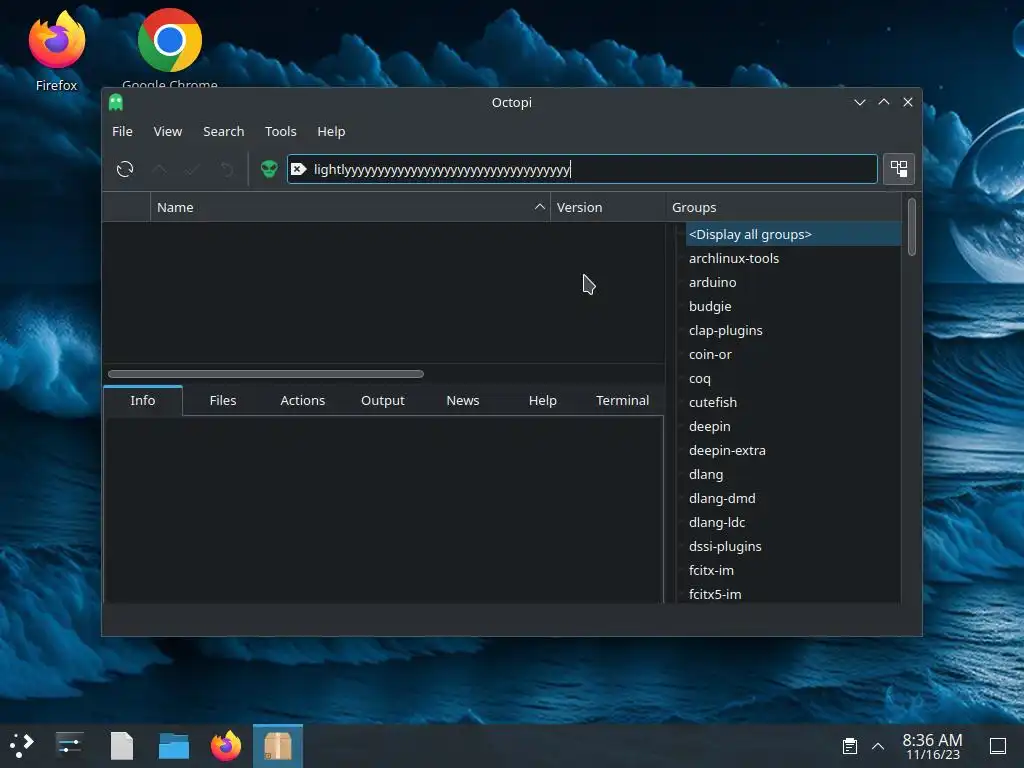Open the clock and date widget
The width and height of the screenshot is (1024, 768).
(932, 746)
